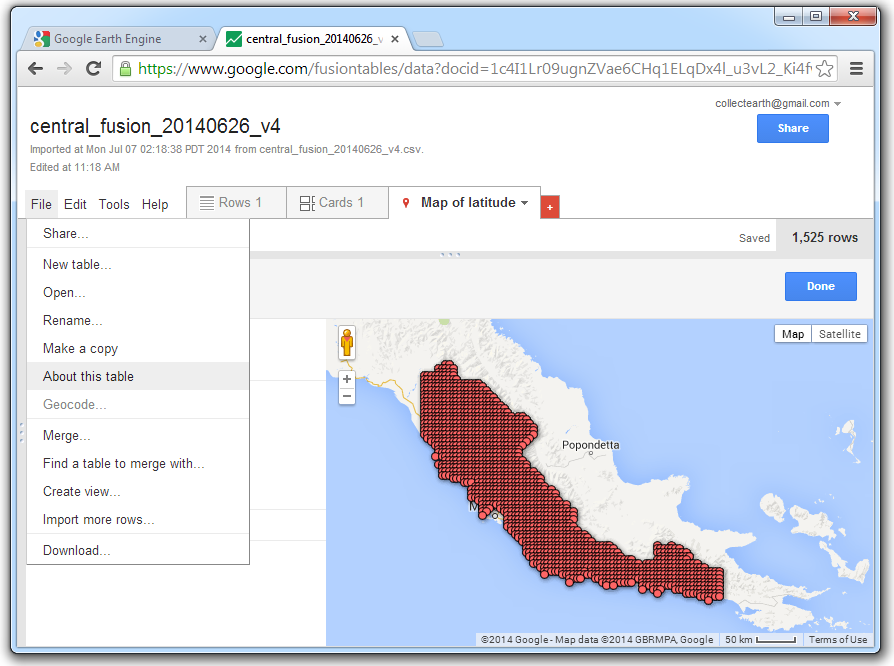Minimize the Chrome browser window
This screenshot has height=666, width=894.
pos(789,17)
